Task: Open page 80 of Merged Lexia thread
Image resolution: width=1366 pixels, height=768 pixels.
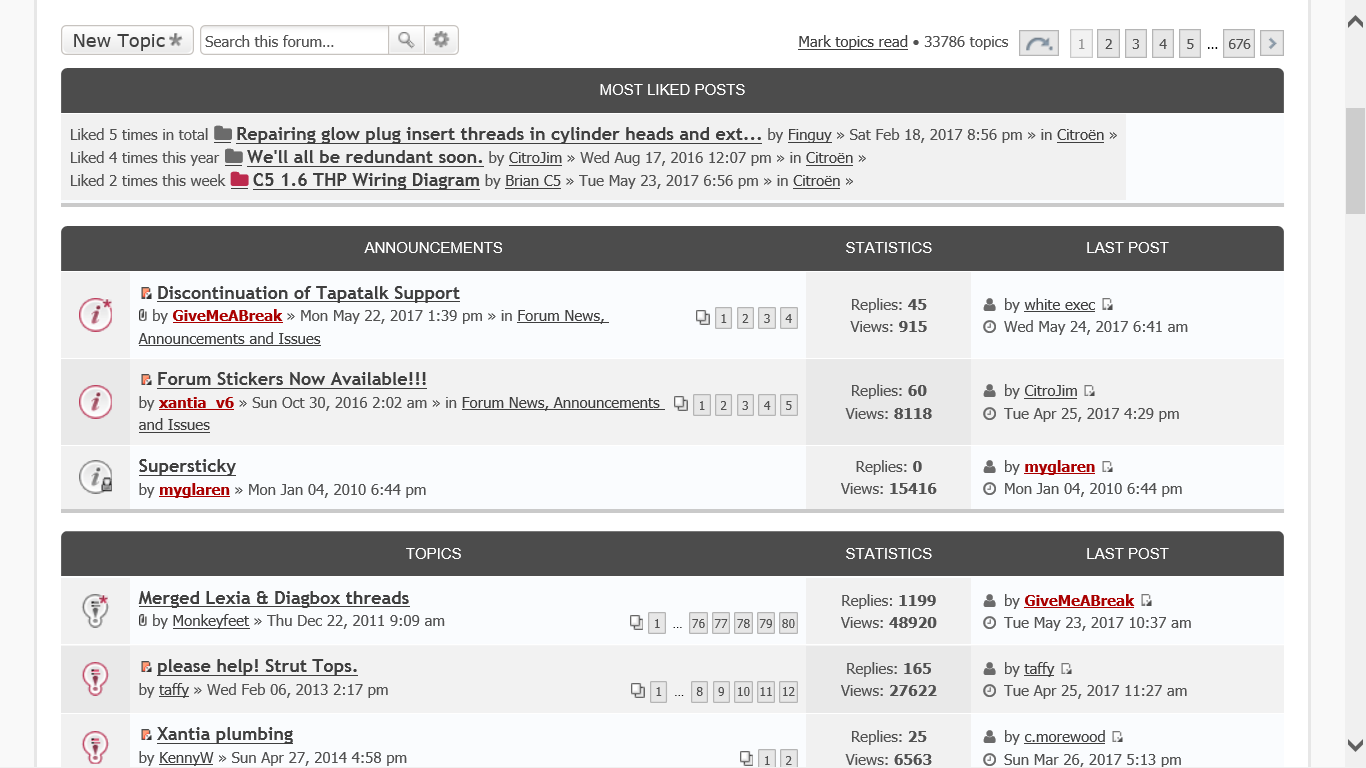Action: [x=788, y=623]
